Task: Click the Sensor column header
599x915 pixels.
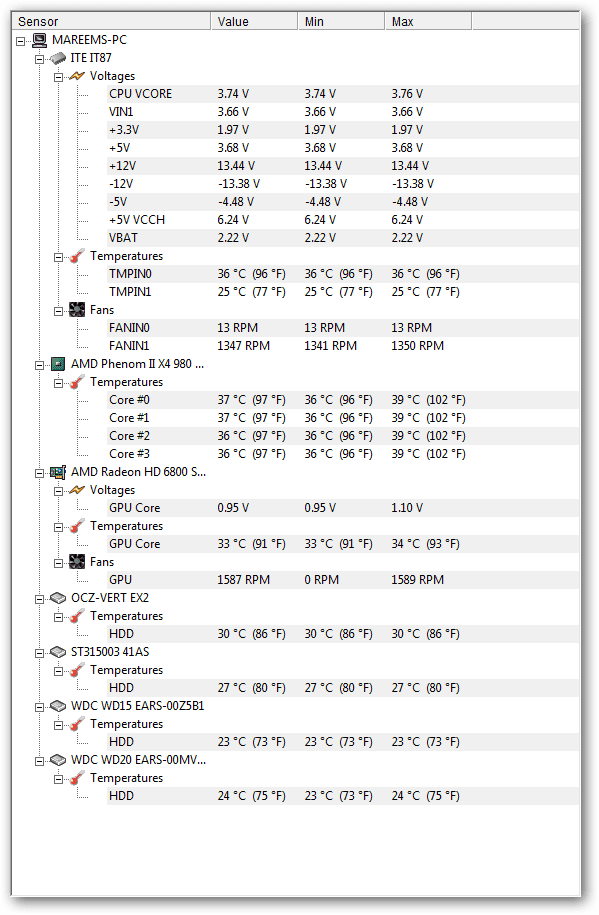Action: coord(111,22)
